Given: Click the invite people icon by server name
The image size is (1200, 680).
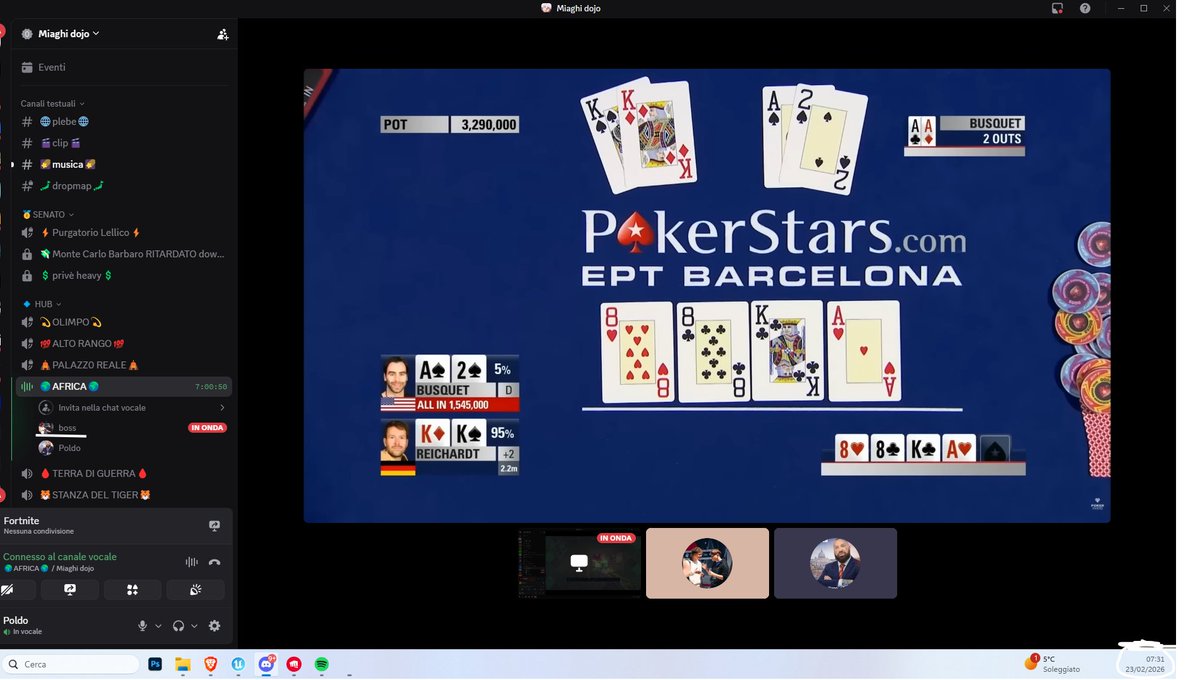Looking at the screenshot, I should [x=222, y=34].
